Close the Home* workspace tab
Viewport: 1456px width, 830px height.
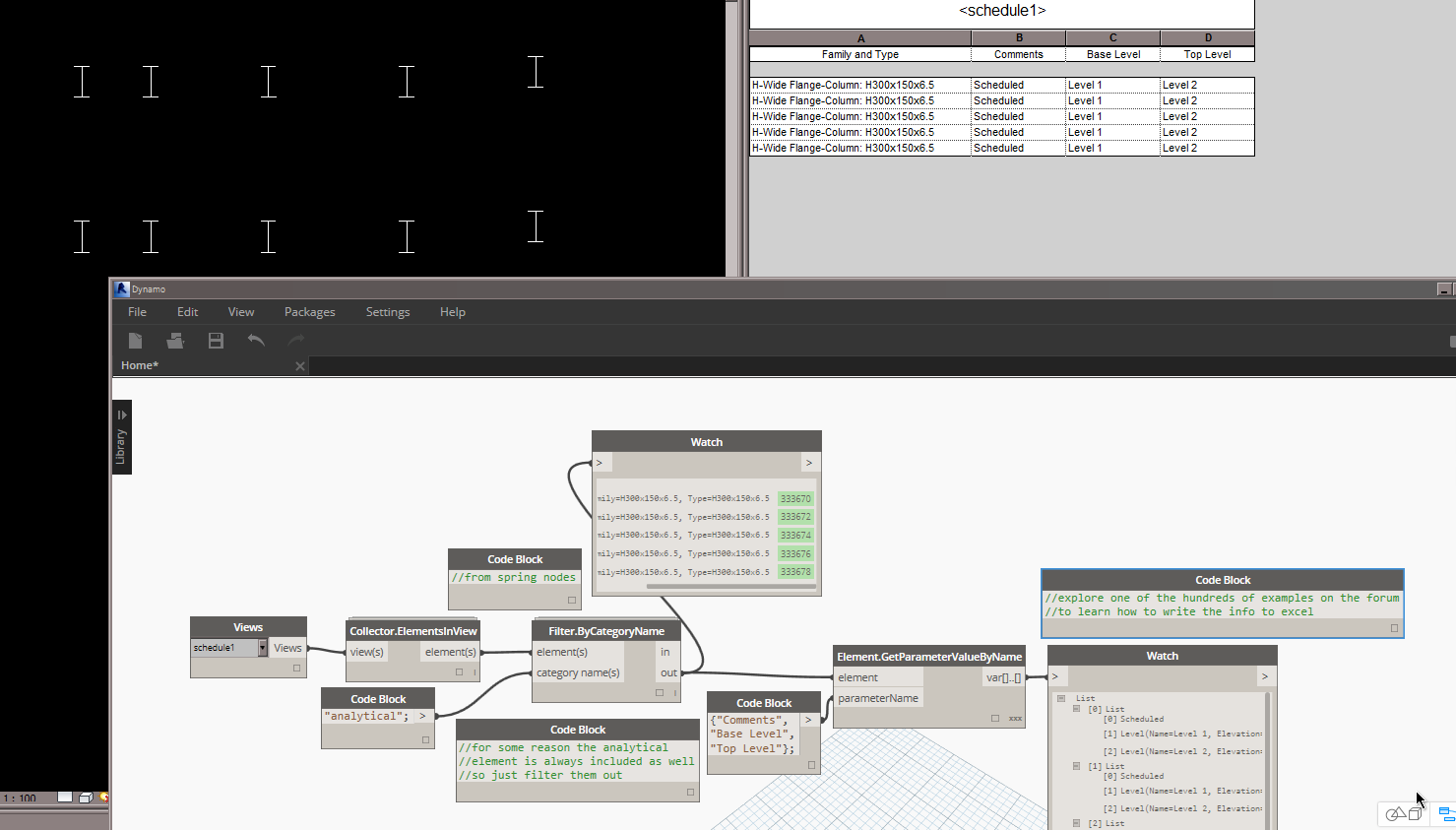tap(300, 366)
